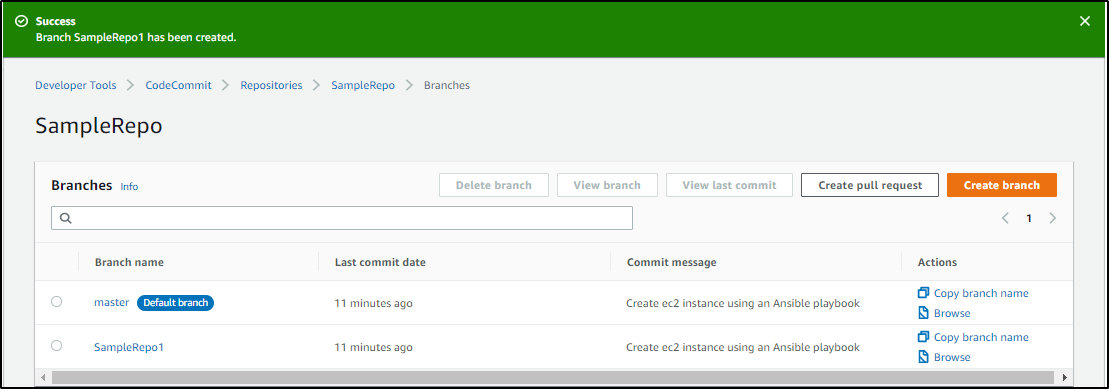Click the Branches current breadcrumb text
This screenshot has height=389, width=1109.
click(x=447, y=85)
